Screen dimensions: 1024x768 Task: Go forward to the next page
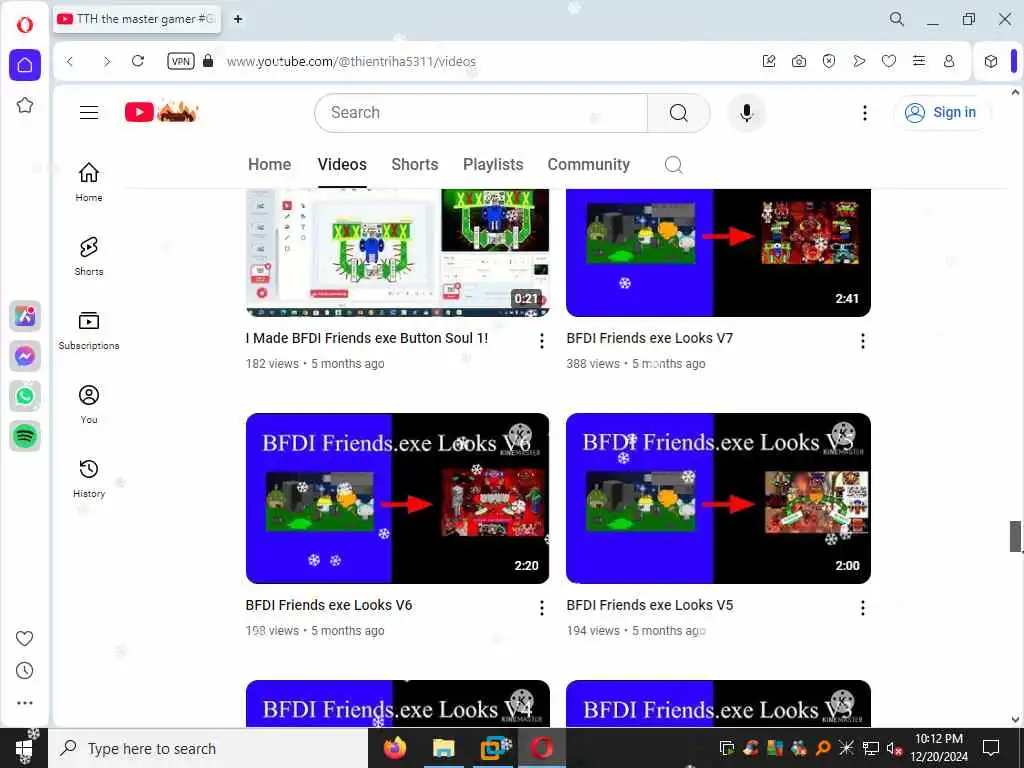(x=106, y=61)
